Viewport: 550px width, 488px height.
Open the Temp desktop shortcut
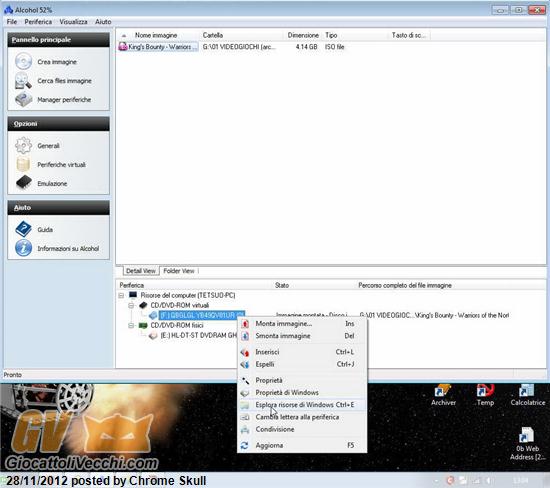coord(485,395)
